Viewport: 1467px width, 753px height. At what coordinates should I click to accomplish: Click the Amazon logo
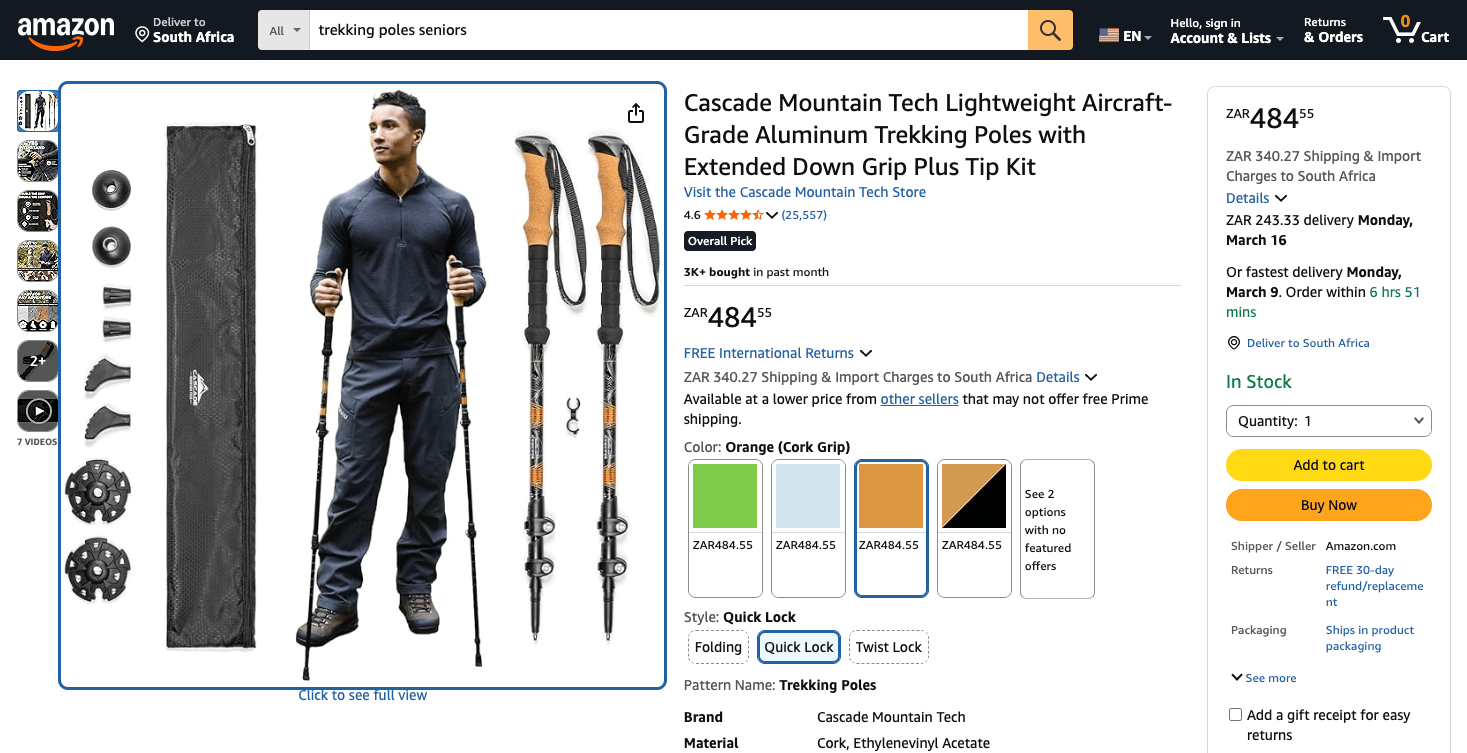click(x=66, y=32)
